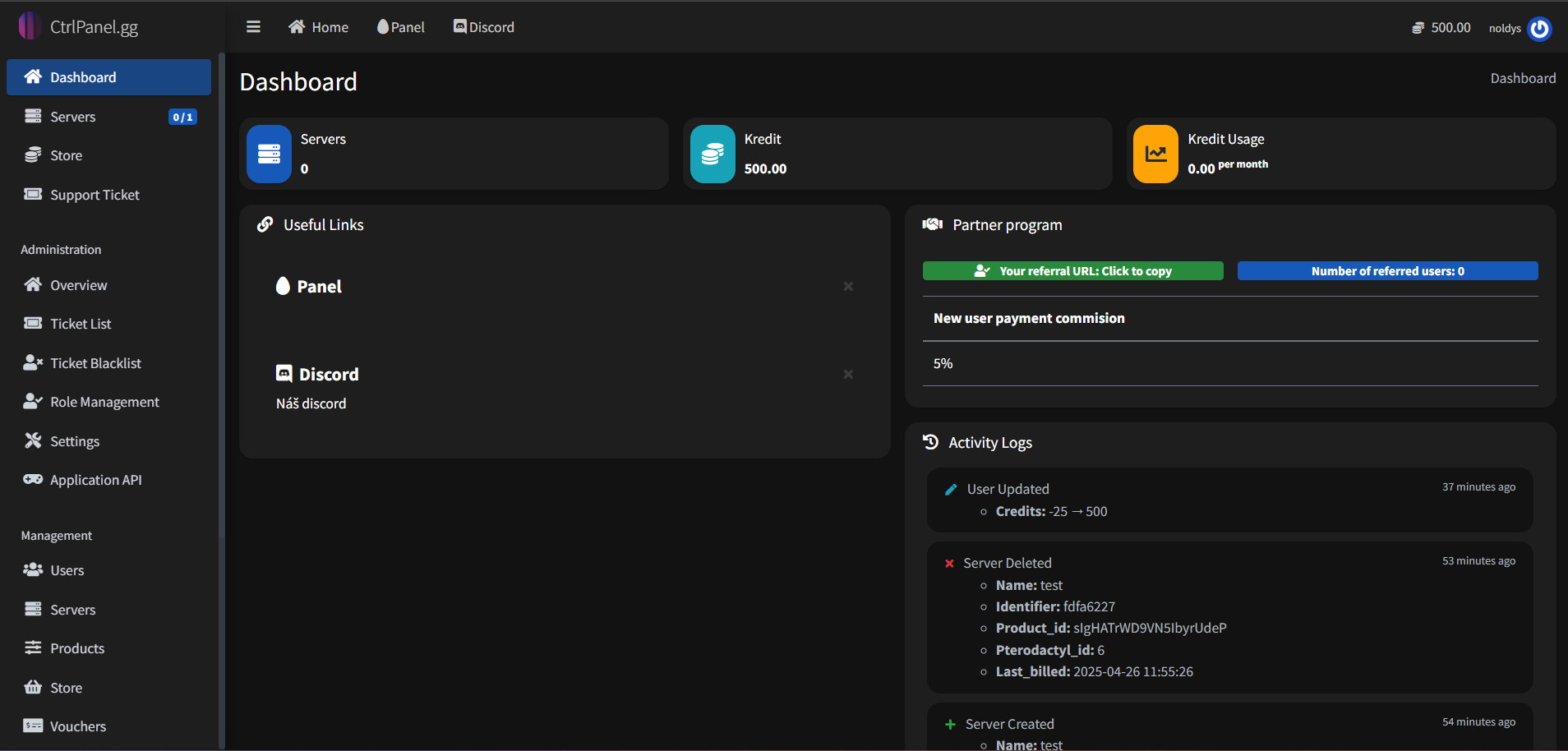Click the blue user avatar power icon

click(1539, 29)
